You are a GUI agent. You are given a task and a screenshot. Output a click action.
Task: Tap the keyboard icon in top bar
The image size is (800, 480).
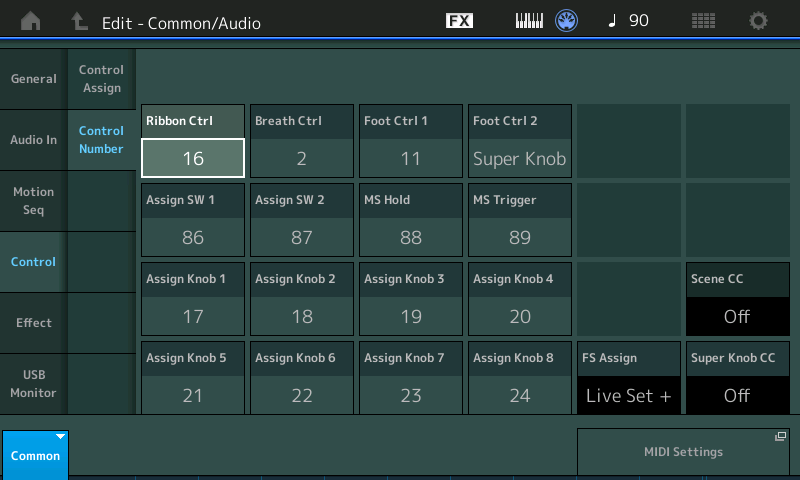(530, 21)
